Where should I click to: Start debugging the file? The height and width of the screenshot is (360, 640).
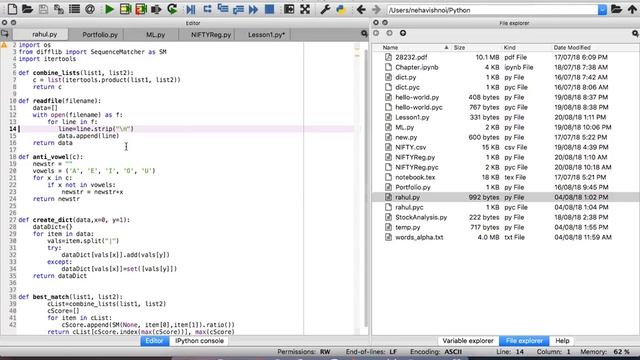[191, 9]
